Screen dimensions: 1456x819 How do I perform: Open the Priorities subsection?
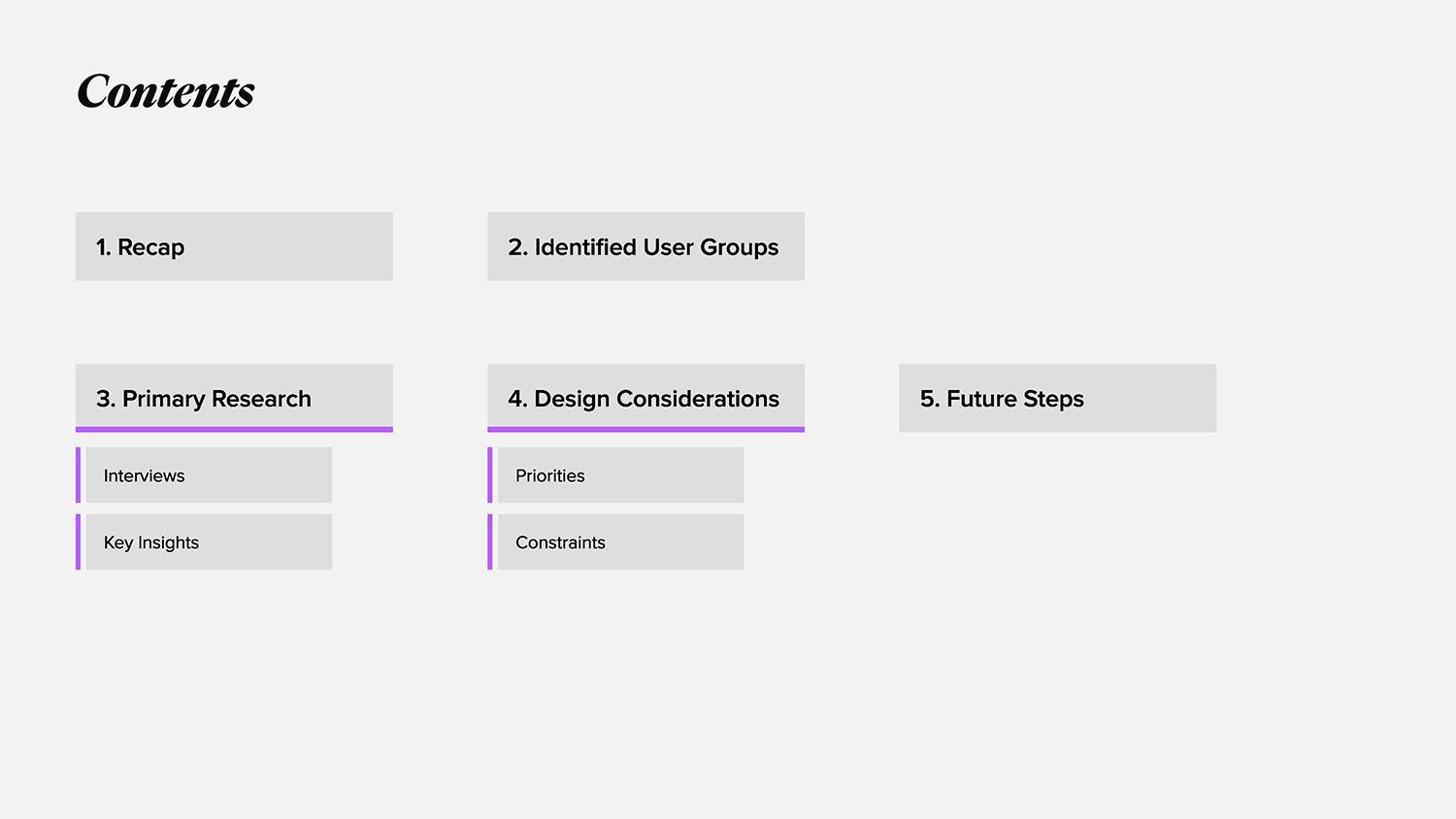click(620, 475)
